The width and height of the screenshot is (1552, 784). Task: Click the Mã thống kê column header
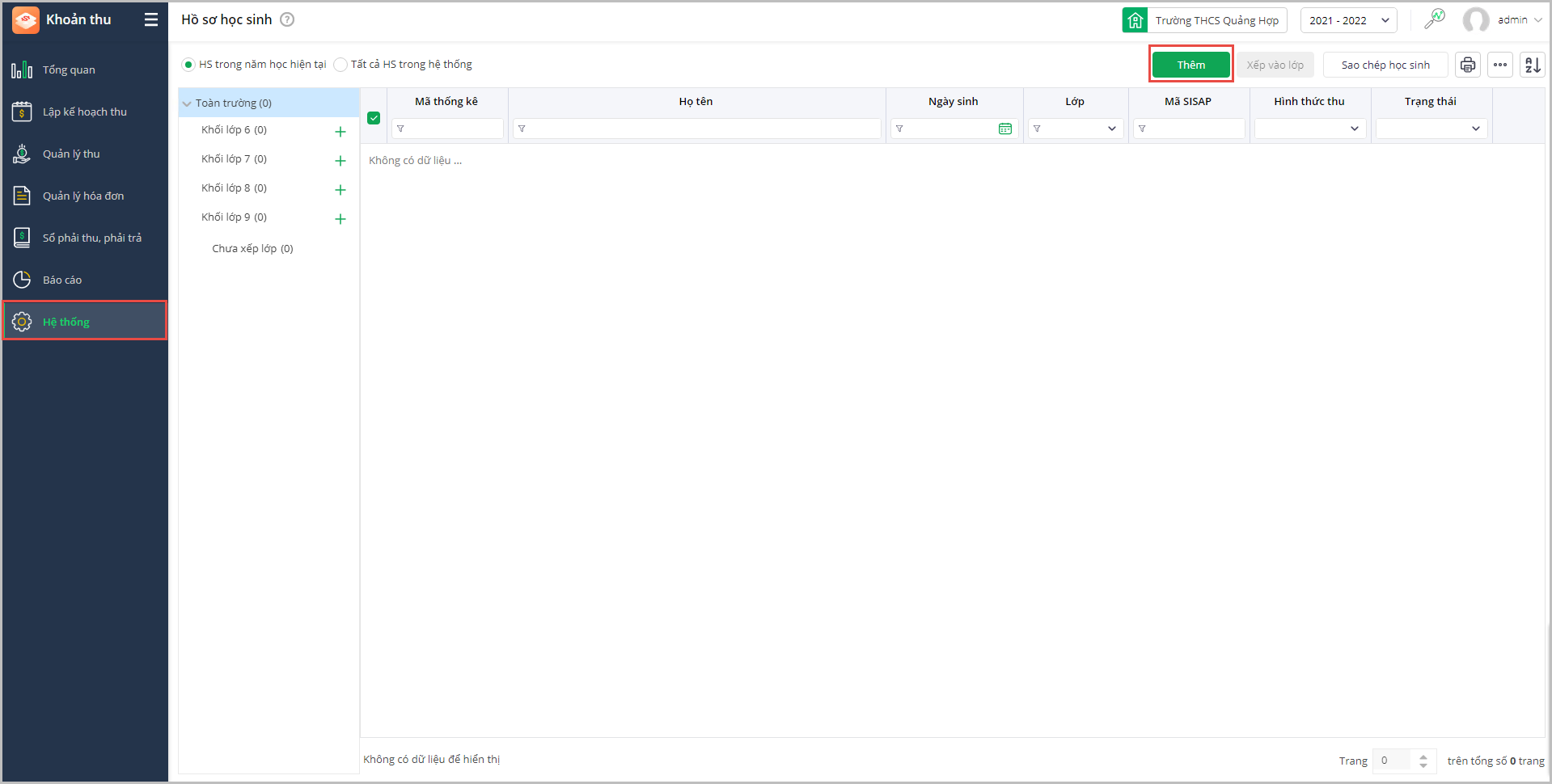(x=446, y=102)
